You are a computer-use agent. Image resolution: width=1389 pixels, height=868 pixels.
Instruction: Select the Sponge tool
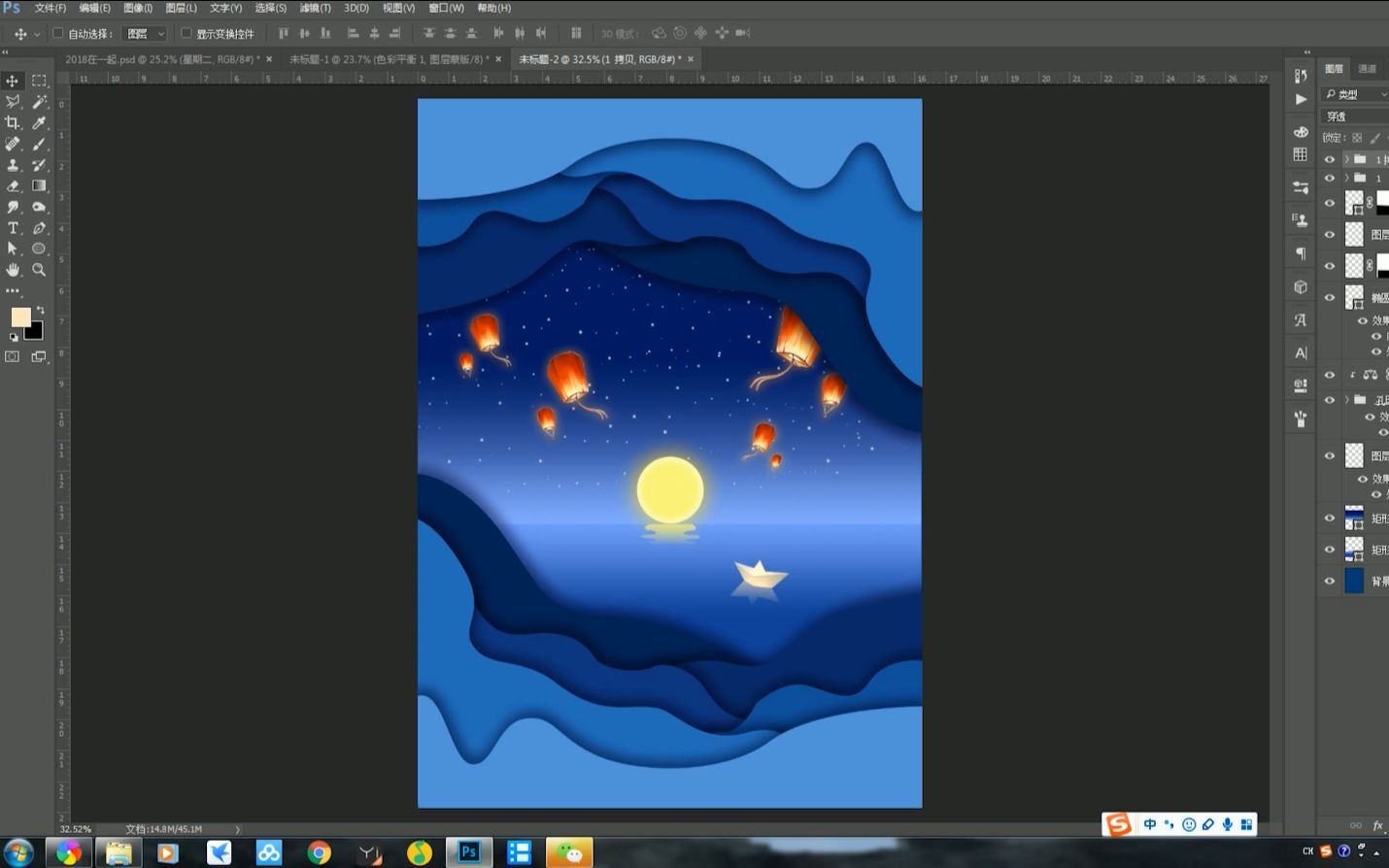coord(39,207)
